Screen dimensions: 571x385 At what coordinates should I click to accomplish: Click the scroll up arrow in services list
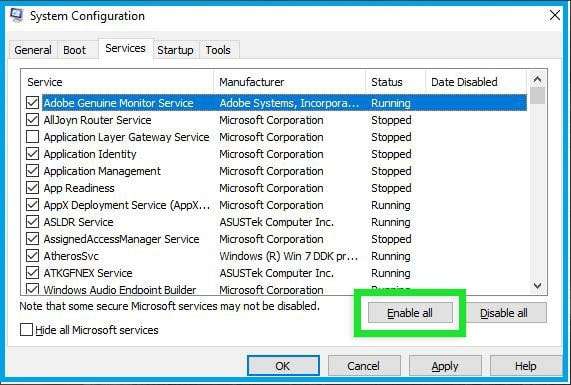tap(537, 79)
